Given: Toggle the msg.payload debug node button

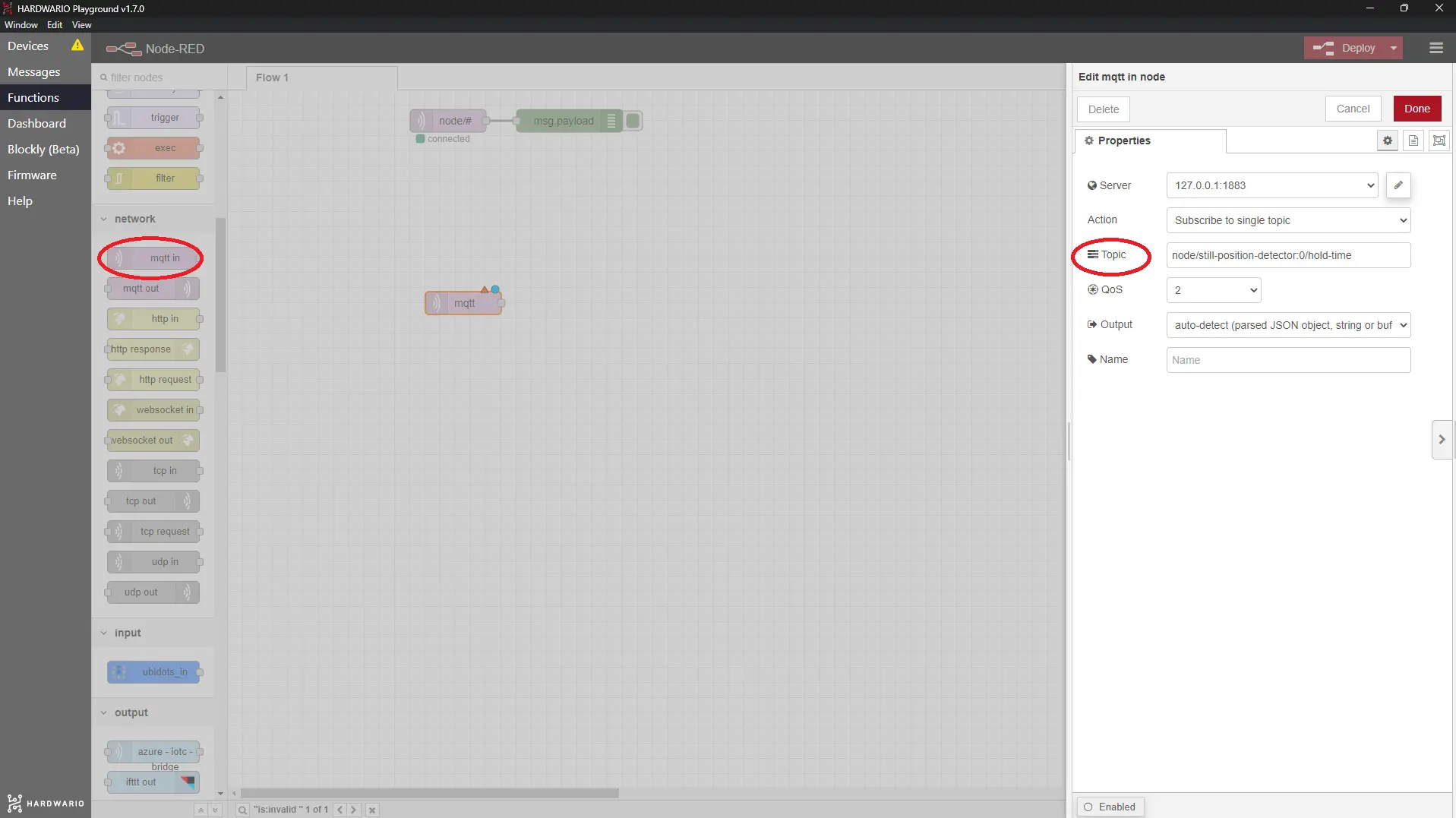Looking at the screenshot, I should click(633, 121).
